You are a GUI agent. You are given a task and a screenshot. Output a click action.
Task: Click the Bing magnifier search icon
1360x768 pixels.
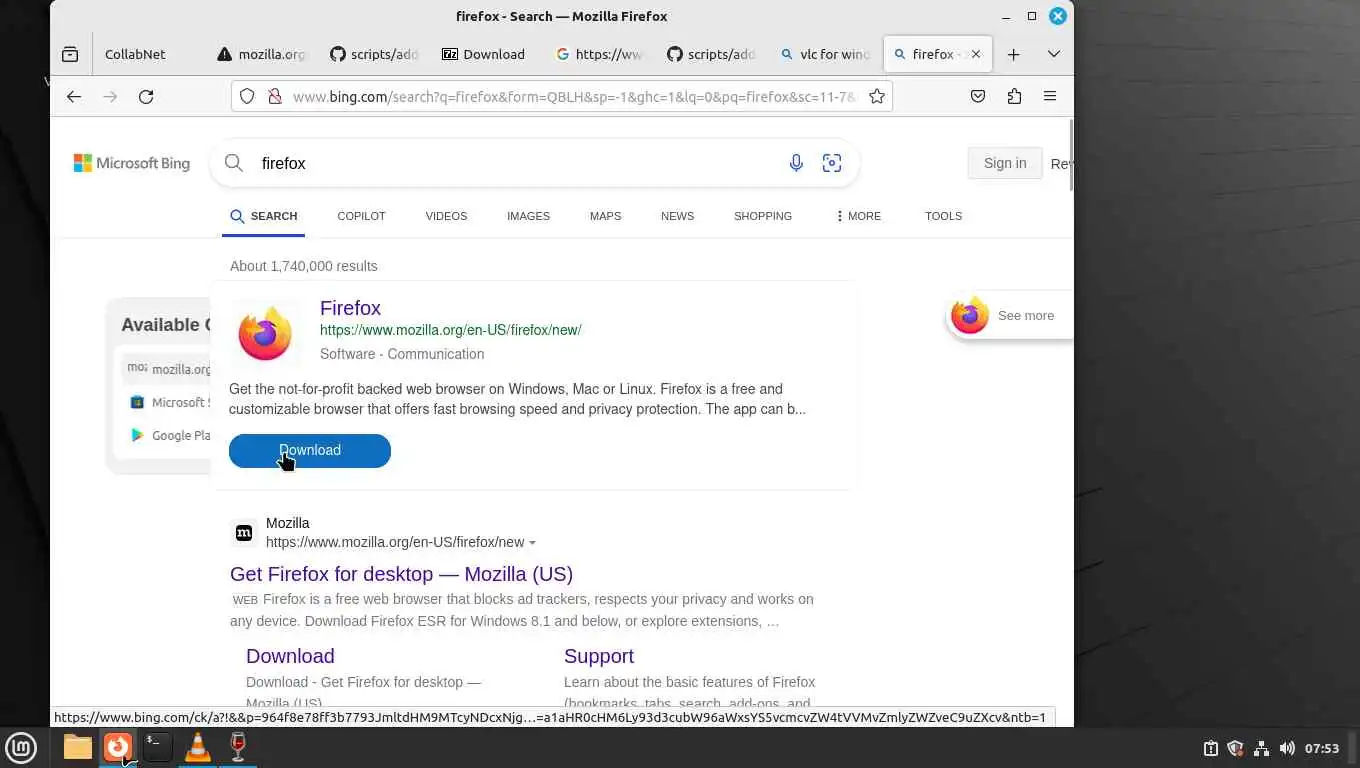click(234, 163)
